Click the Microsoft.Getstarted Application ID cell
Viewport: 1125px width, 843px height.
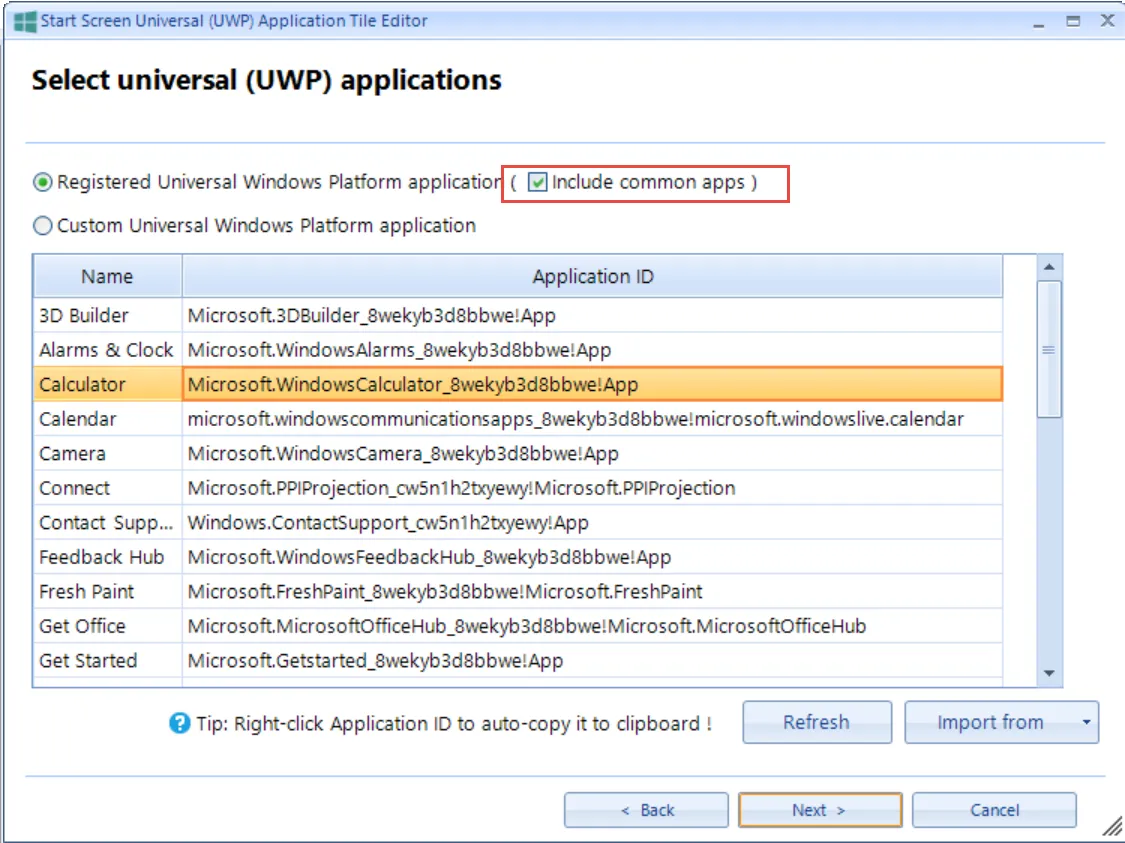593,660
